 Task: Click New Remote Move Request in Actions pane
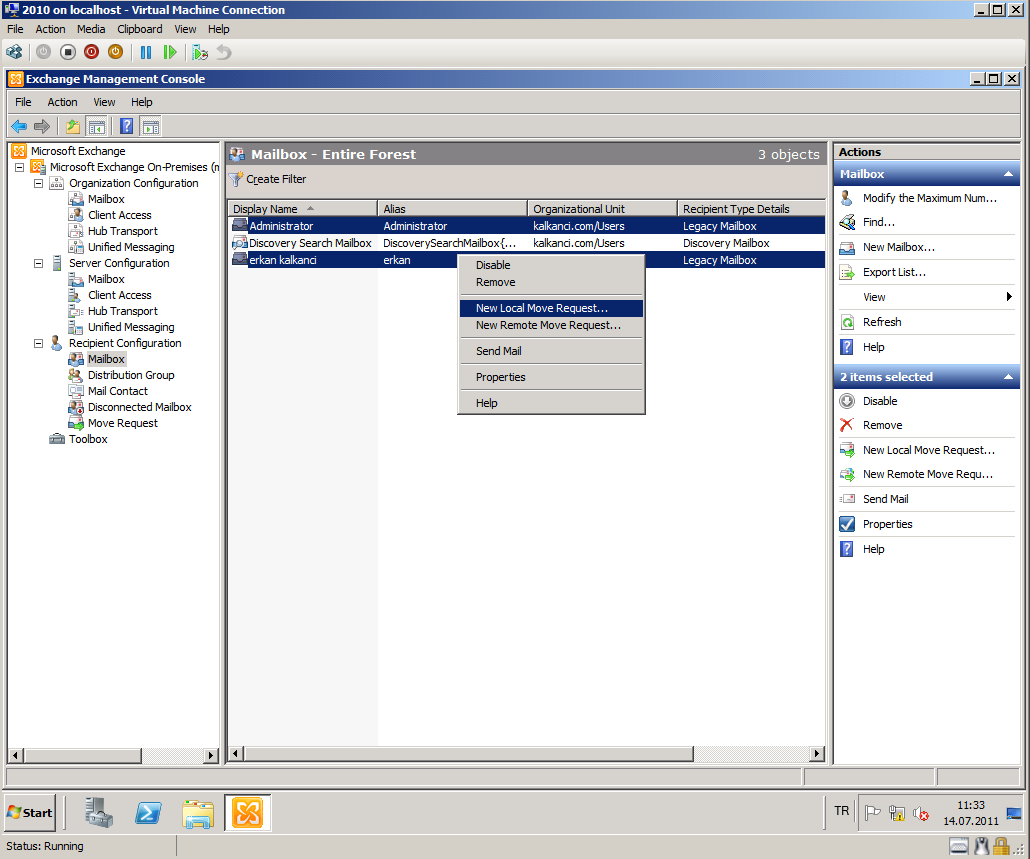[x=928, y=474]
